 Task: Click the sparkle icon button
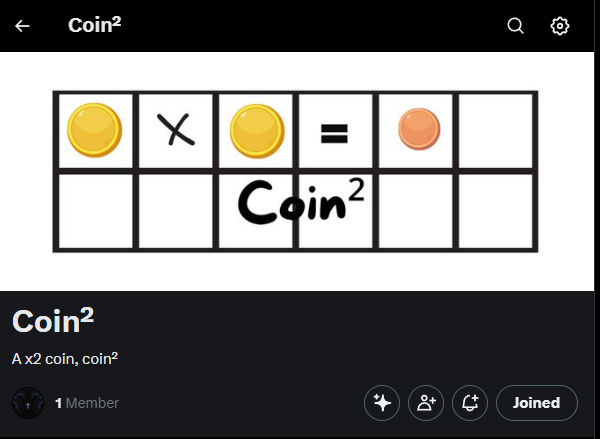coord(381,403)
